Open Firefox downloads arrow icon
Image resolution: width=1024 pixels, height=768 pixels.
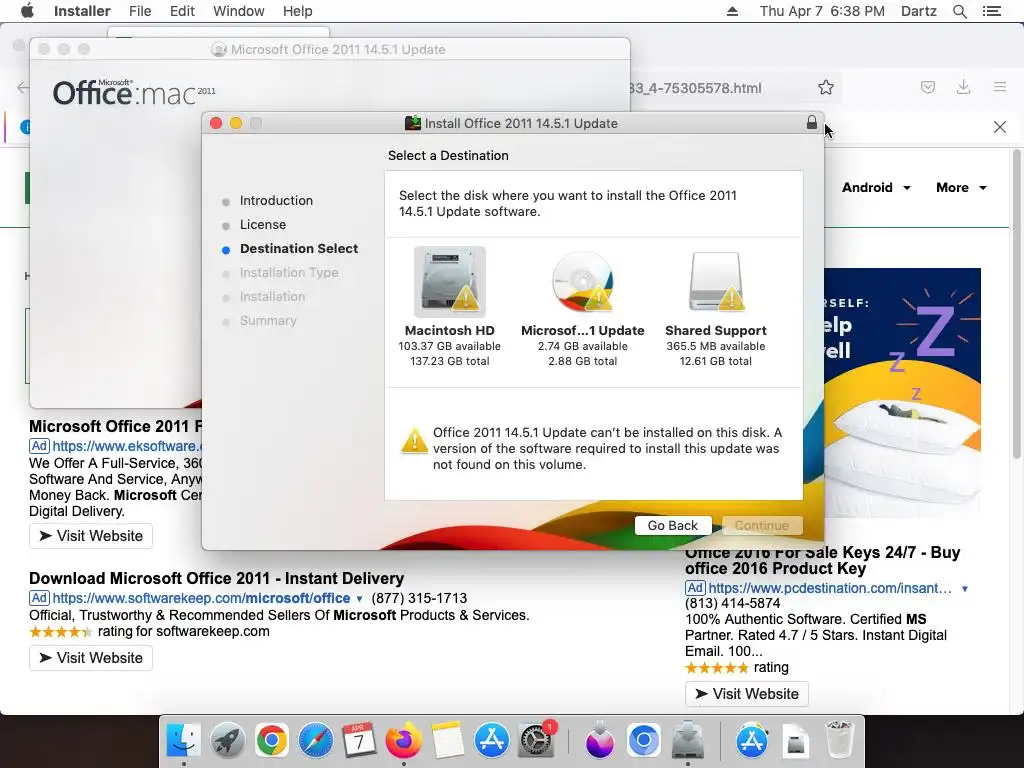[963, 88]
